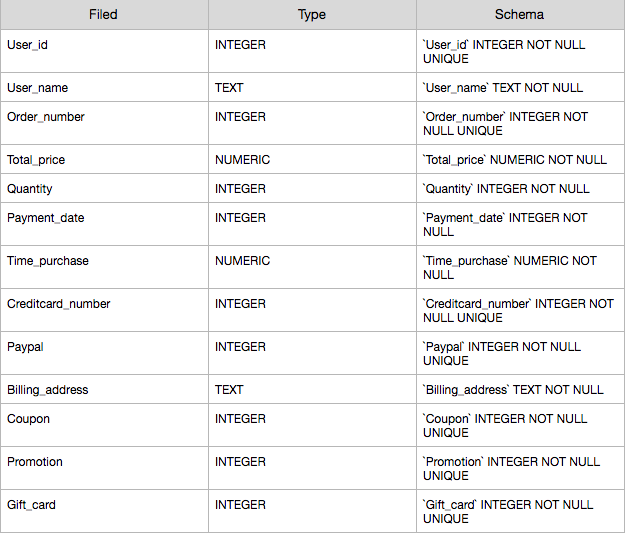Click the Filed column header
The image size is (626, 533).
(x=104, y=15)
